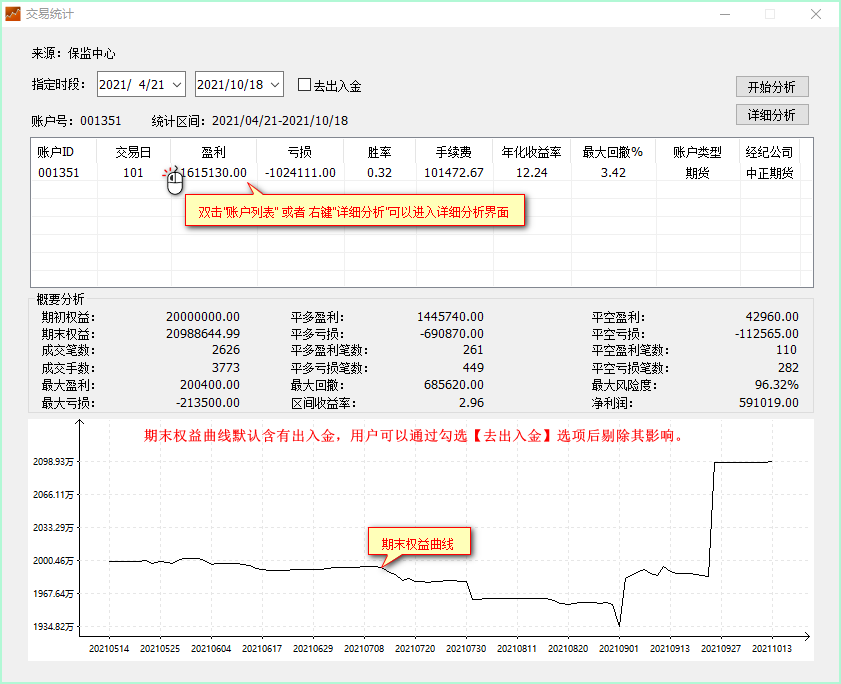Click the 平多盈利 value 1445740.00
Image resolution: width=841 pixels, height=684 pixels.
click(x=451, y=317)
